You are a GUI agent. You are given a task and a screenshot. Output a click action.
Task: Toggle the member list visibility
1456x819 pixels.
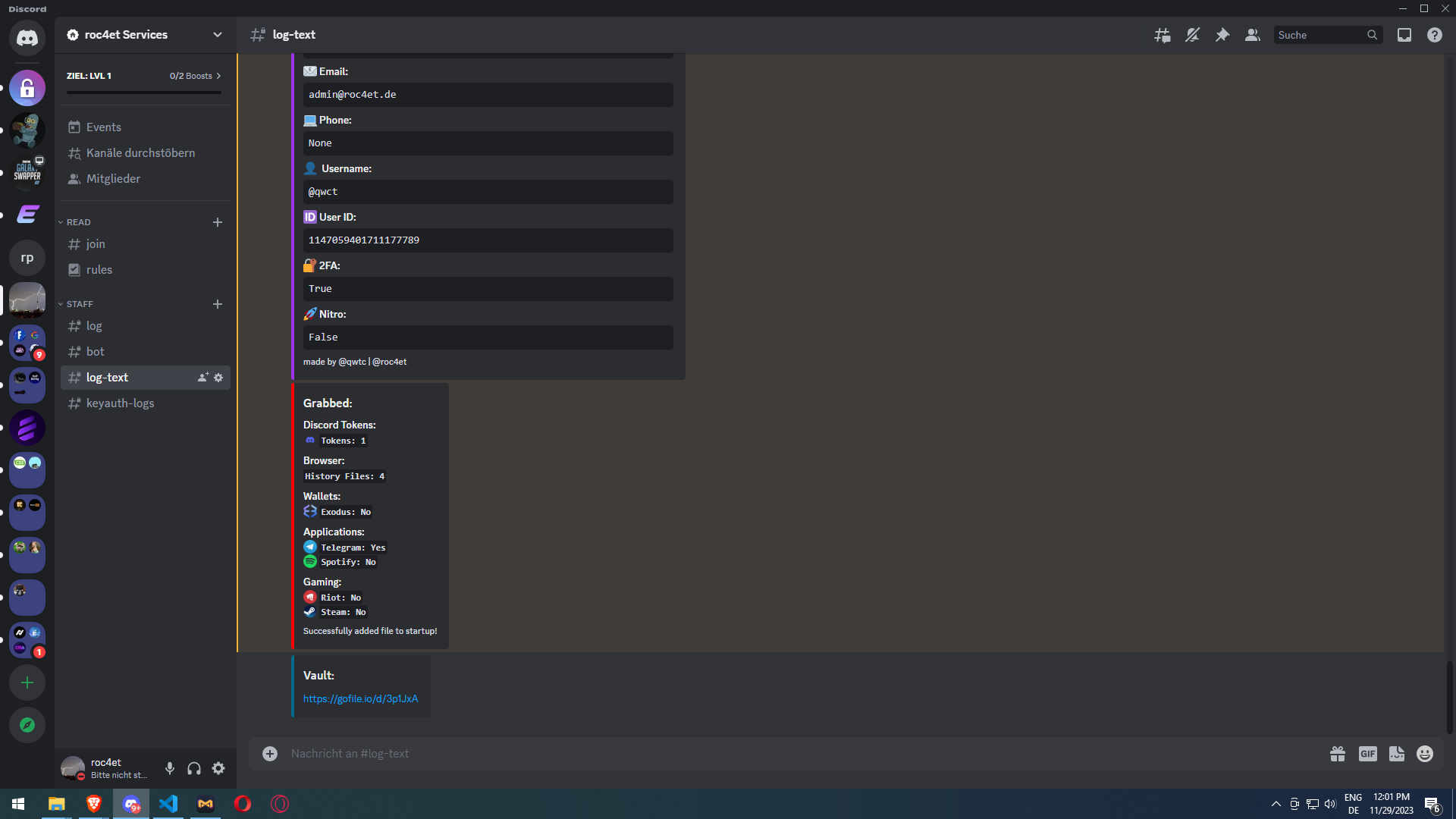click(x=1253, y=35)
